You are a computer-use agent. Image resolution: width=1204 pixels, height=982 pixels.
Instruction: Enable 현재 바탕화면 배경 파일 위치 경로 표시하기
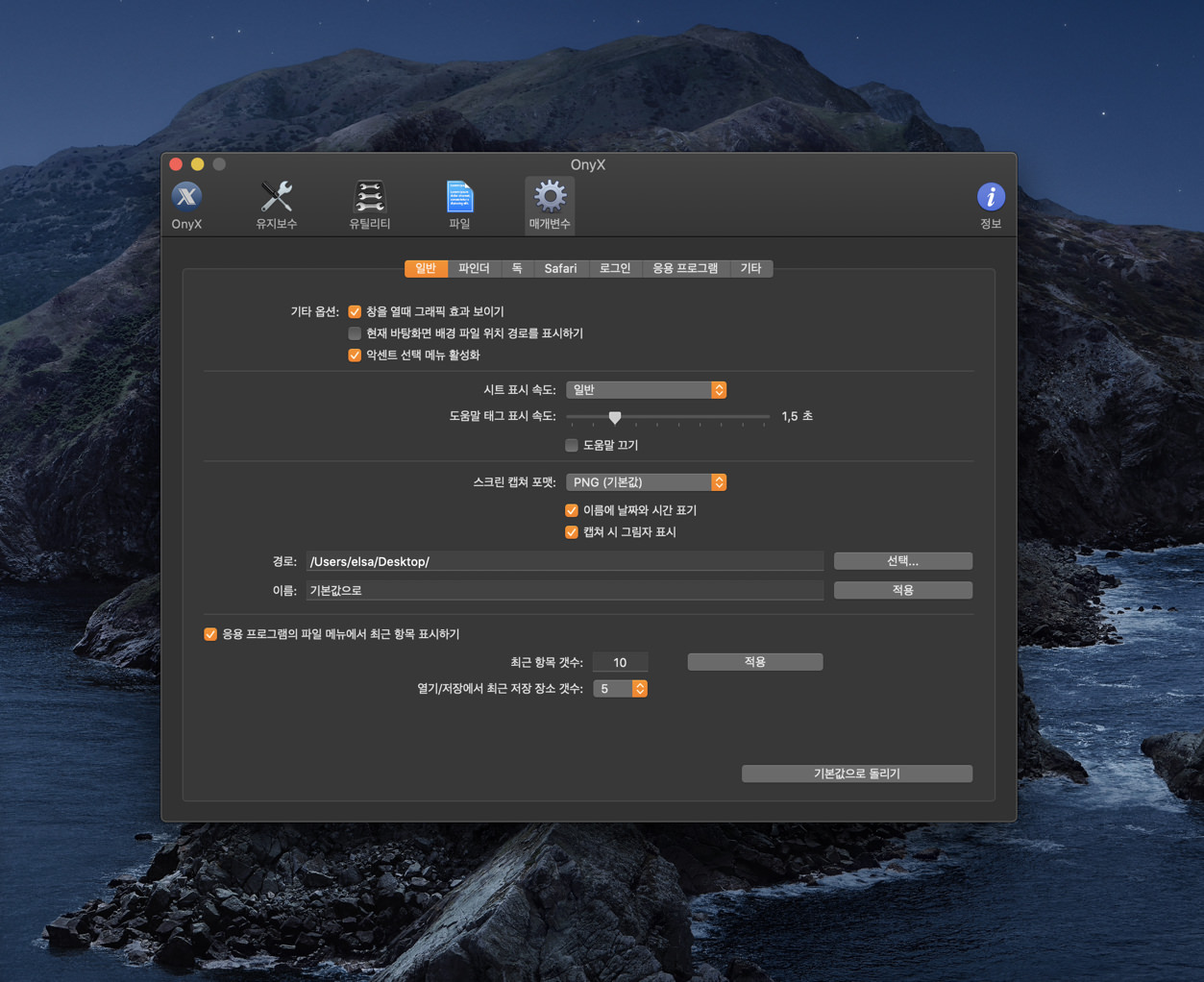355,333
